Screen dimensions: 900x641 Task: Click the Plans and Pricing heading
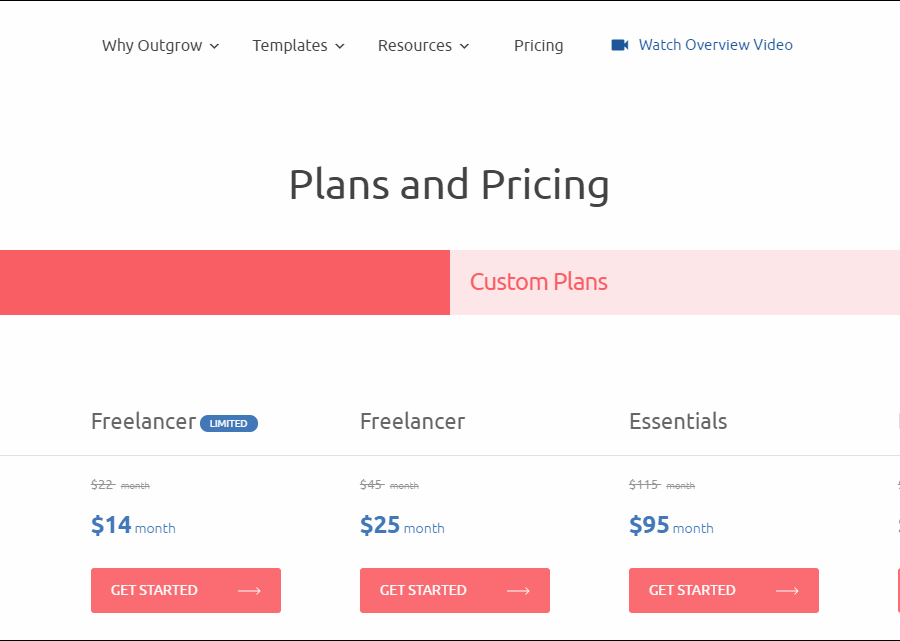click(449, 185)
